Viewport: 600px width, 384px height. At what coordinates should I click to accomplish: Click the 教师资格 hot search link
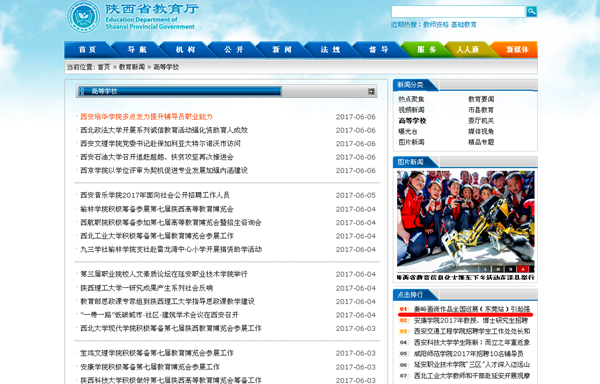click(x=435, y=24)
